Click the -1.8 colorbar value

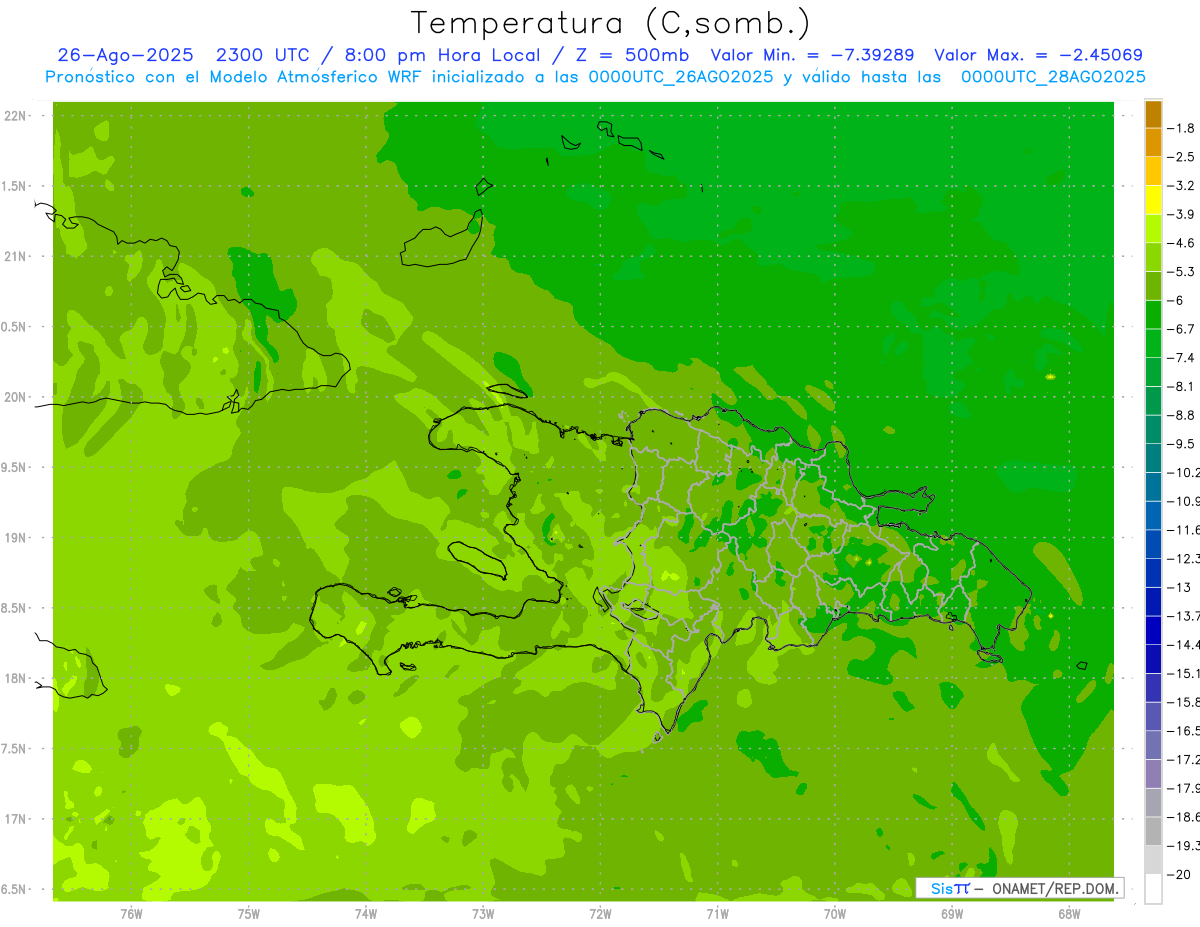tap(1181, 128)
